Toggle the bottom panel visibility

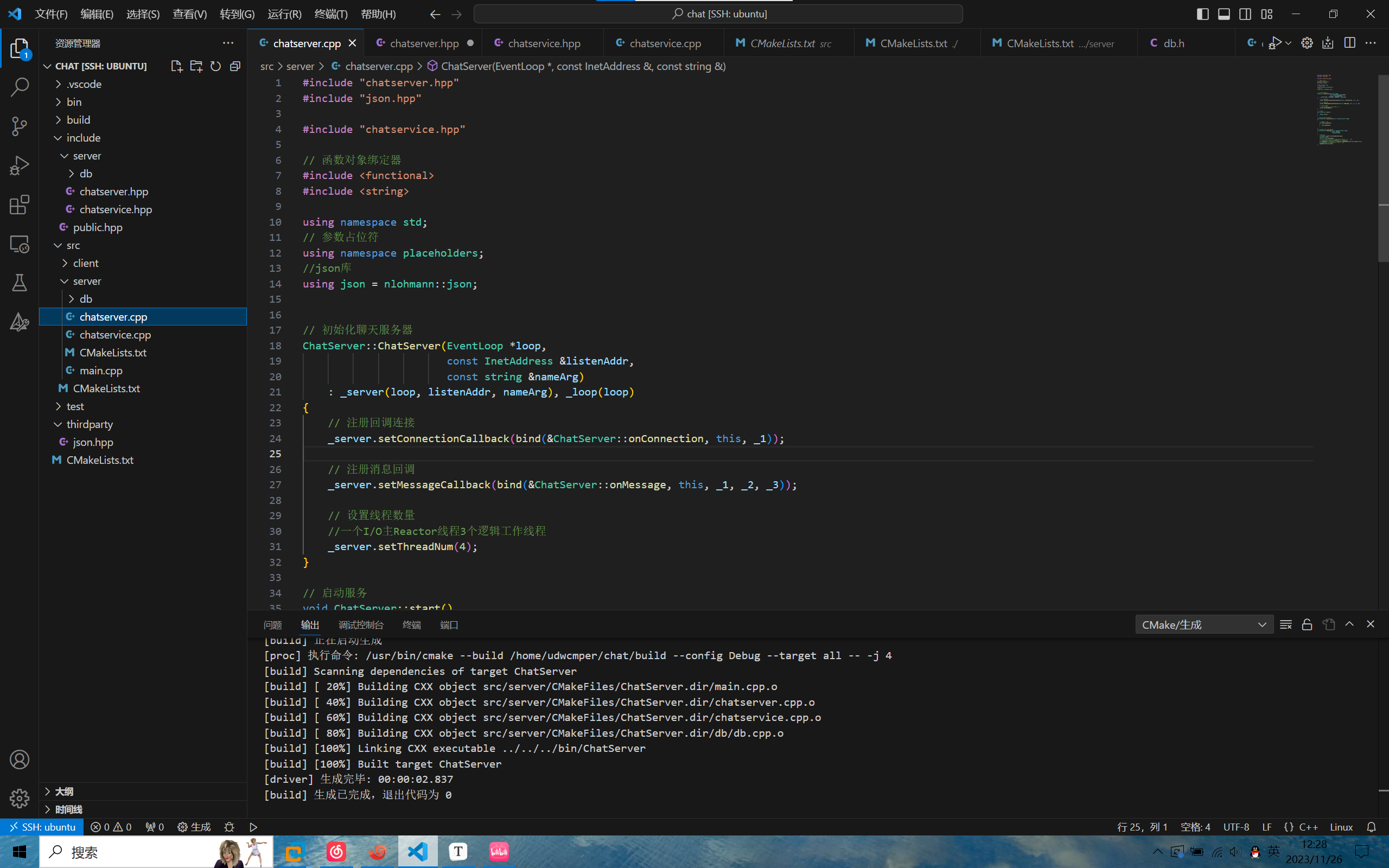(1224, 14)
